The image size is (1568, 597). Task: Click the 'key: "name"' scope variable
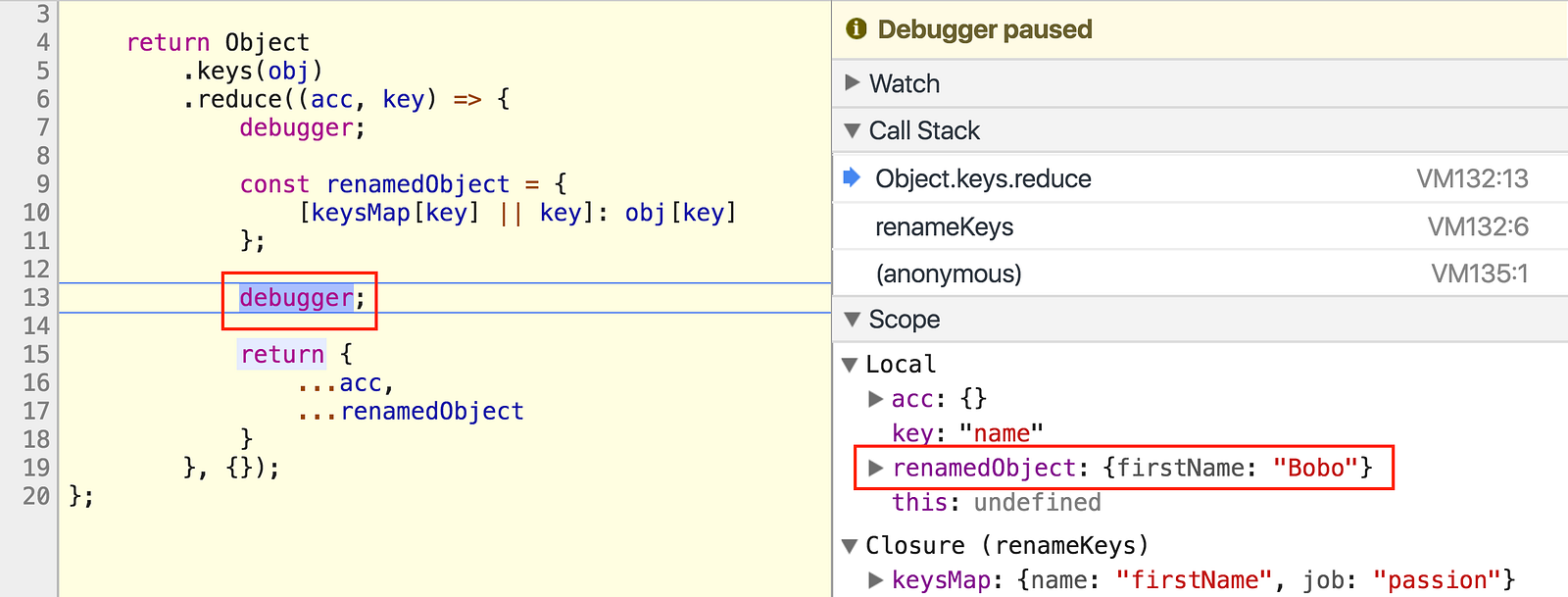967,433
